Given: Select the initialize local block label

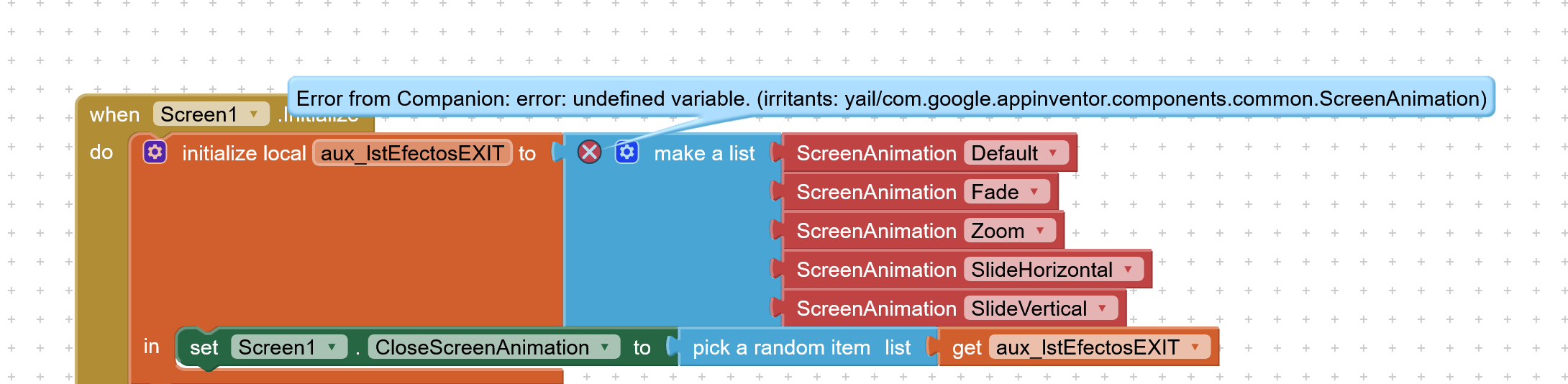Looking at the screenshot, I should [243, 153].
